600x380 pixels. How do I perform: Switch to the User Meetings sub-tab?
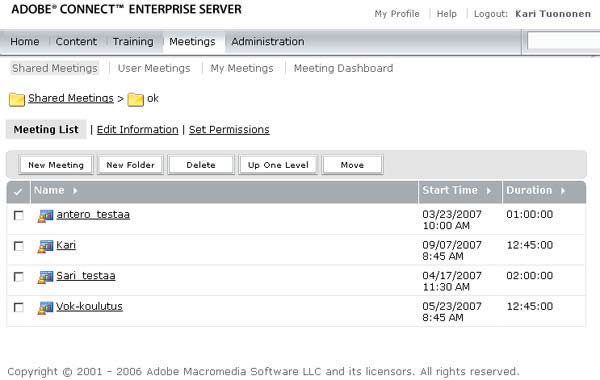click(x=154, y=68)
